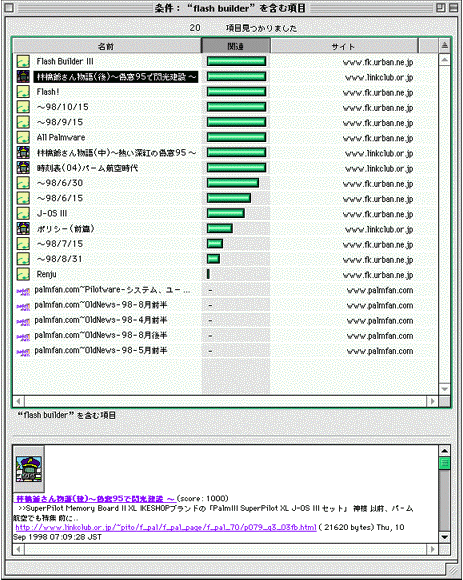This screenshot has height=580, width=463.
Task: Click palmfan icon beside OldNews-98-8月前半
Action: tap(23, 307)
